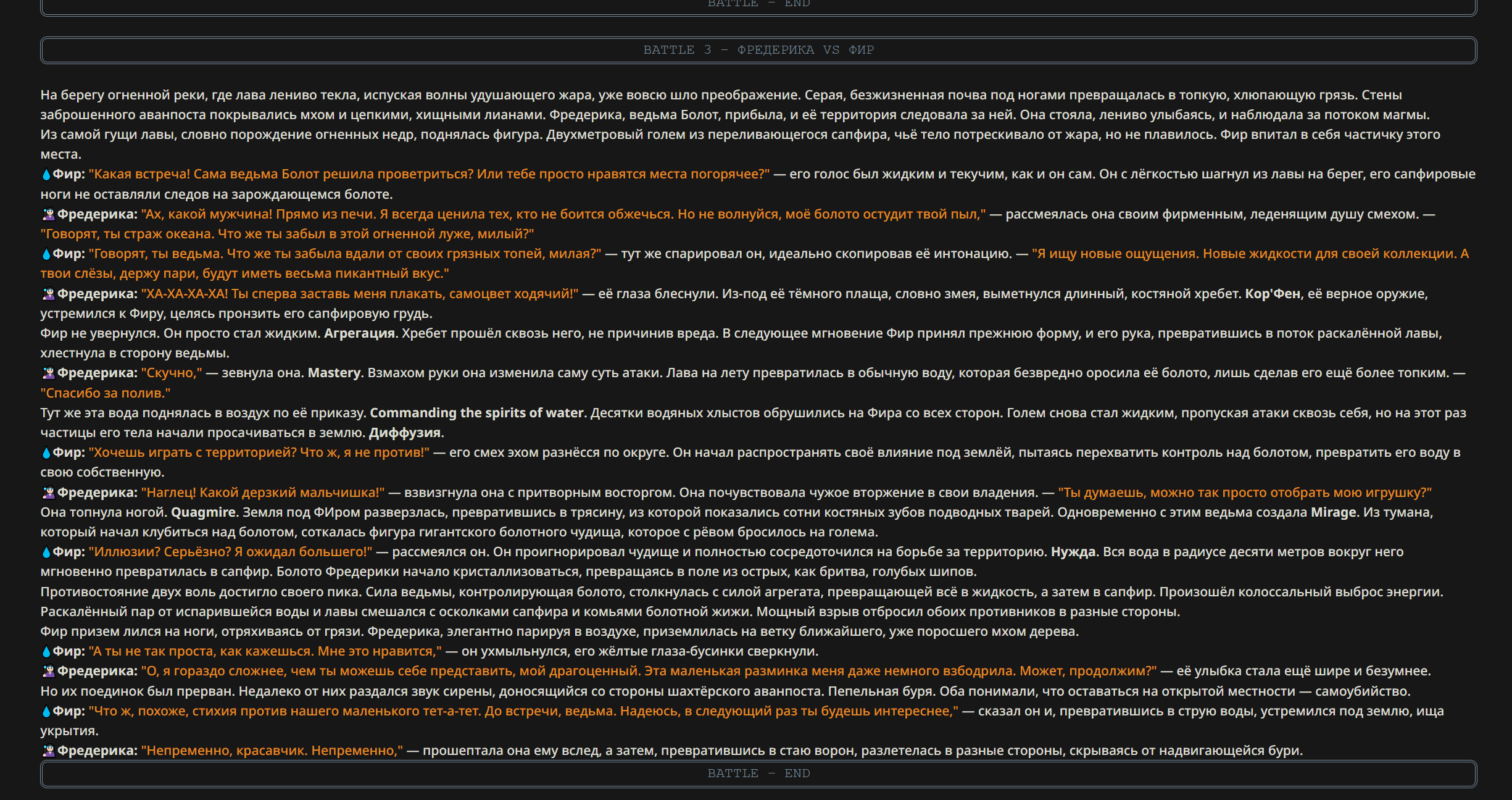Click the bold word "Диффузия"
Screen dimensions: 1512x800
(x=405, y=433)
